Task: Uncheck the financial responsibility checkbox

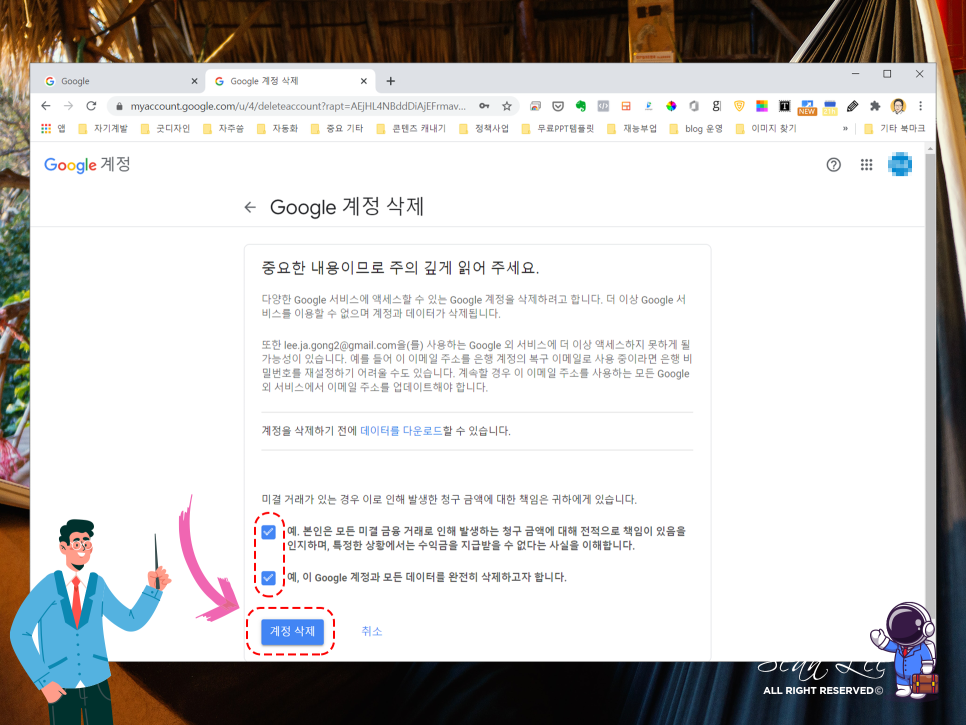Action: (x=268, y=532)
